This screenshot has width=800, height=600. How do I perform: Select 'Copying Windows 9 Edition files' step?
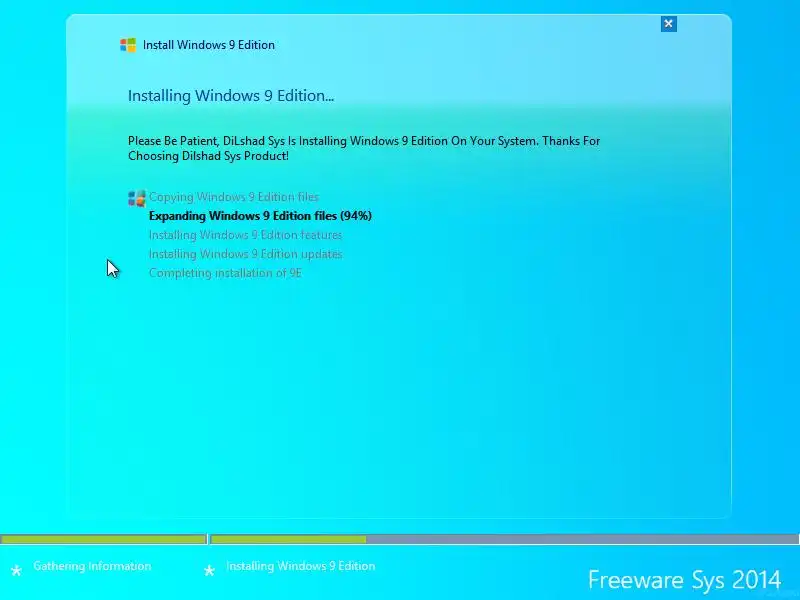pyautogui.click(x=234, y=197)
